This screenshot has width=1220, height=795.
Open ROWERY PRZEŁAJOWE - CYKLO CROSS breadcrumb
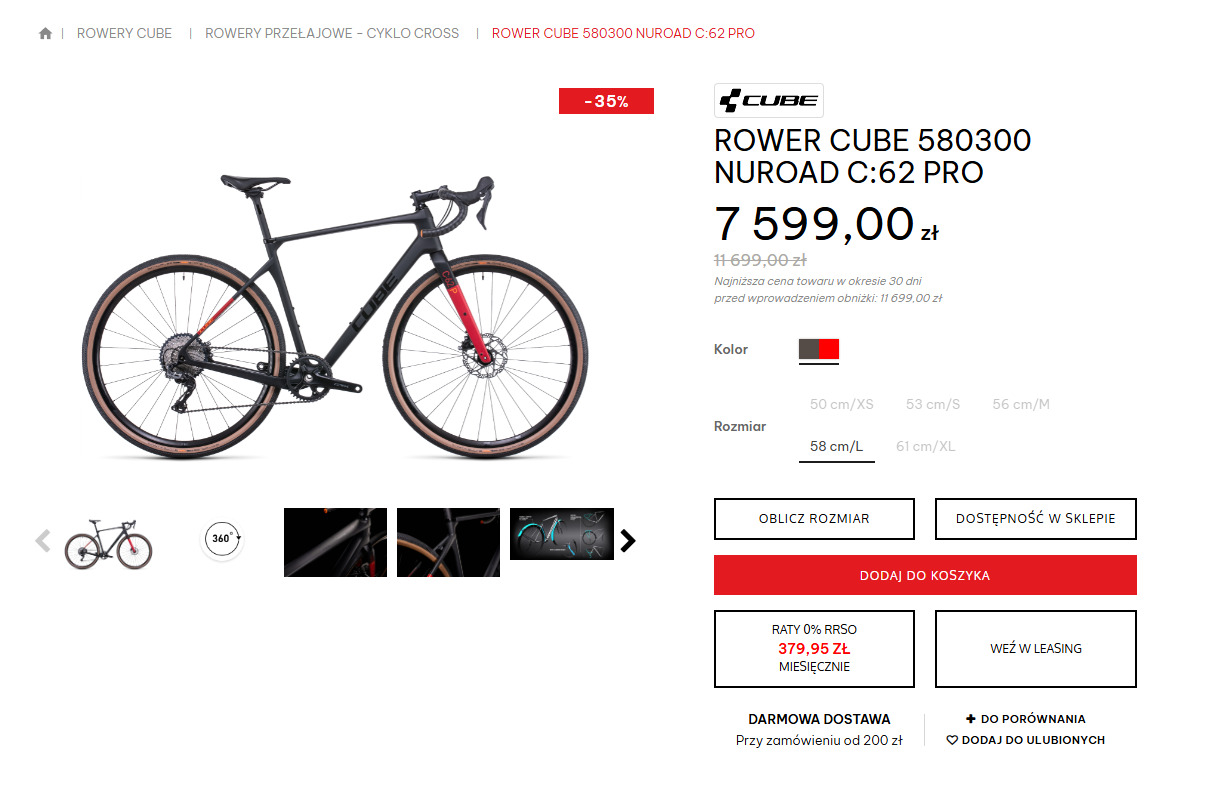[332, 33]
